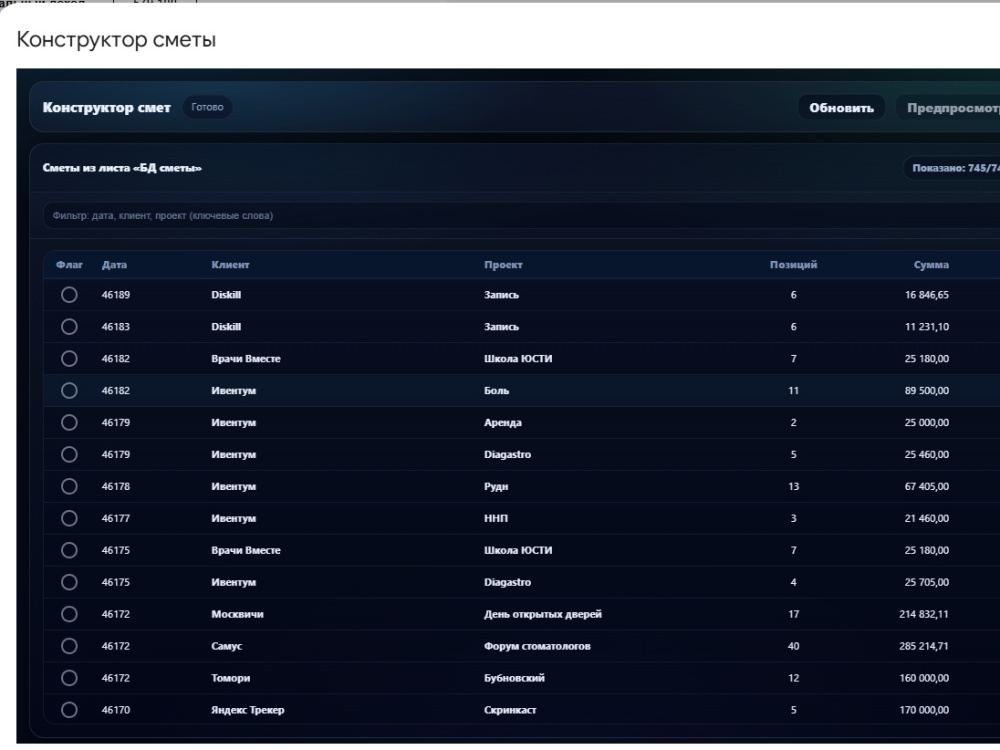Focus the filter field for date, client, project

521,216
